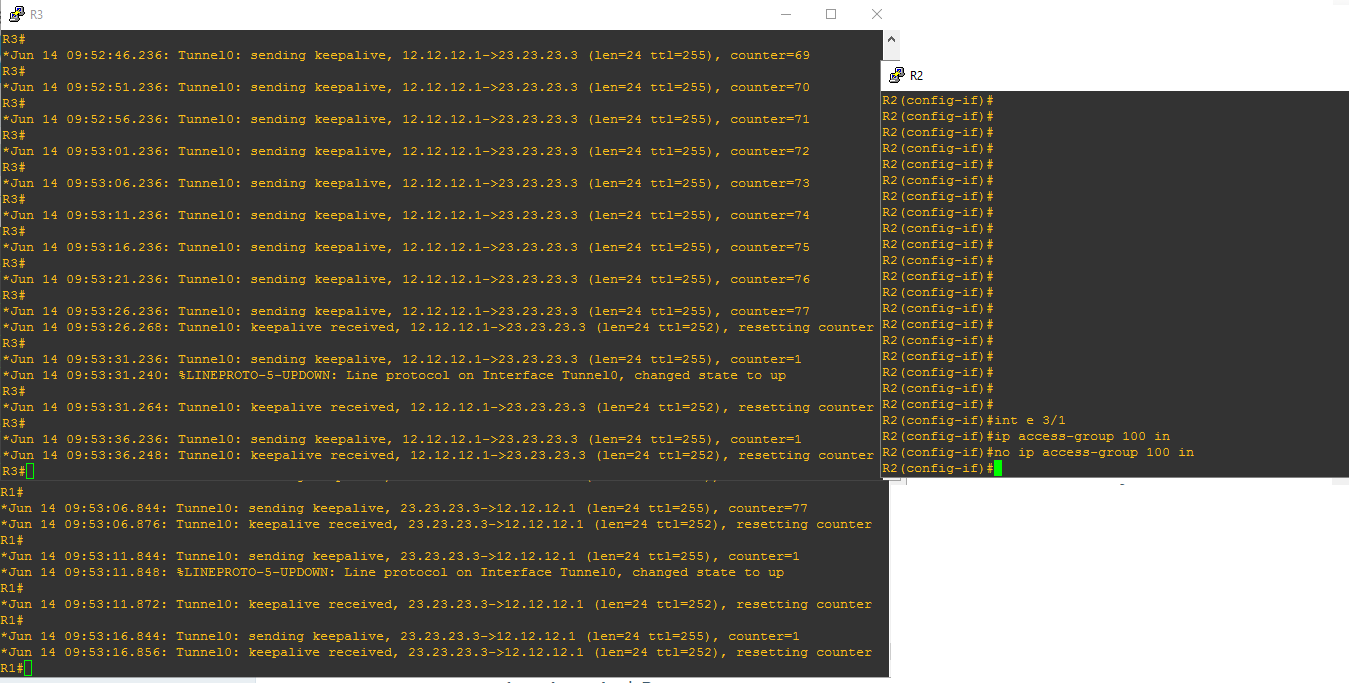Click R2's 'ip access-group 100 in' line without 'no'
The image size is (1349, 683).
[1081, 436]
